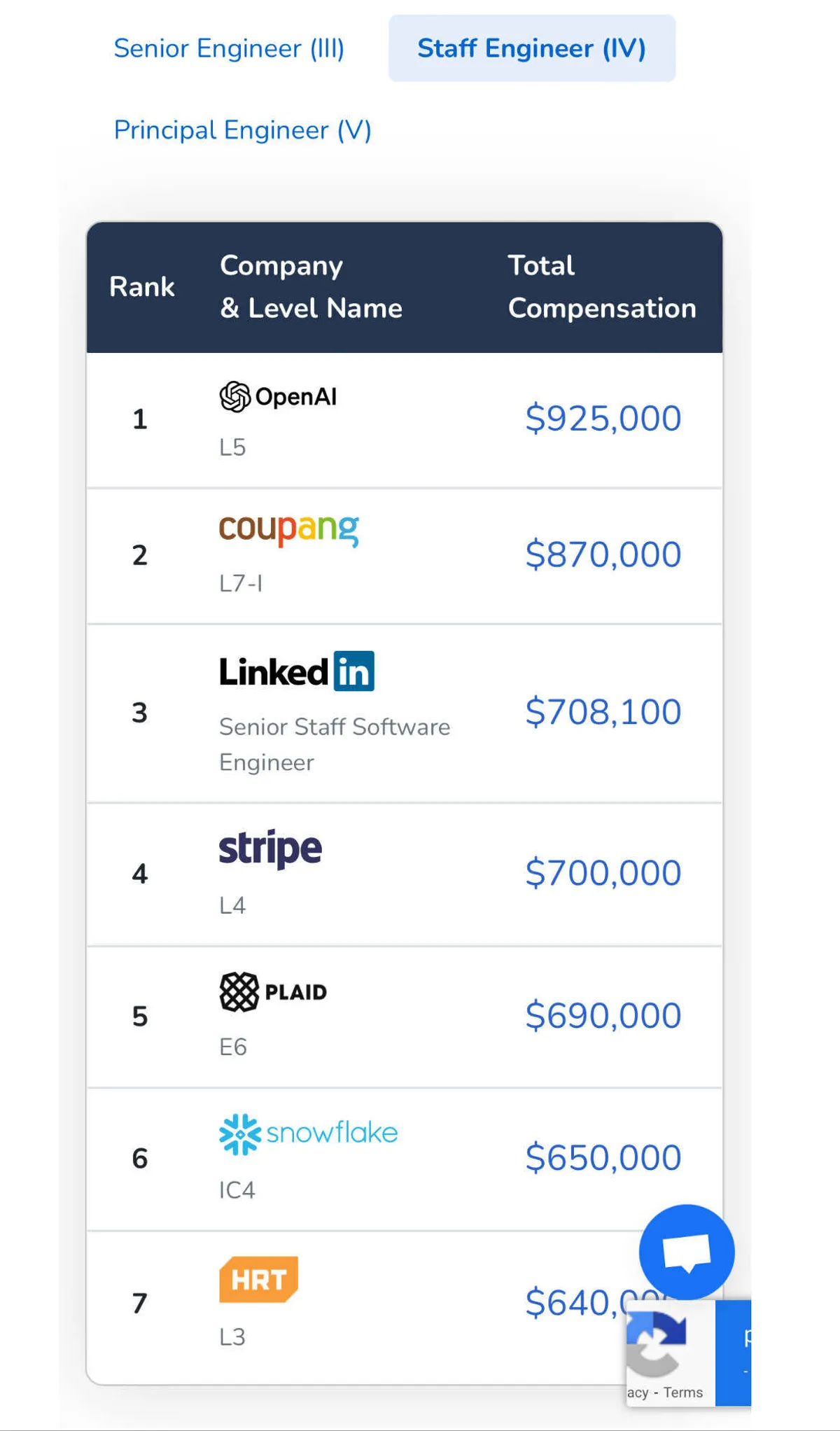Image resolution: width=840 pixels, height=1431 pixels.
Task: Click the OpenAI logo
Action: click(278, 397)
